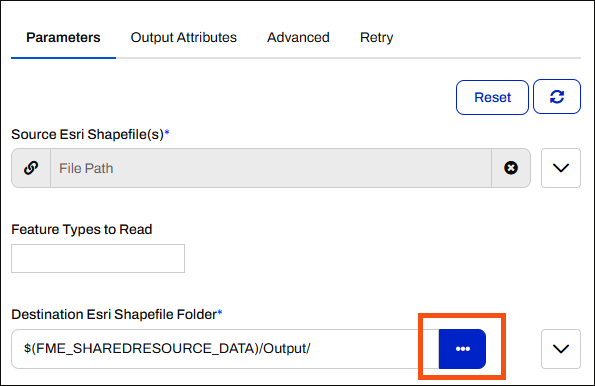This screenshot has width=595, height=386.
Task: Click the chain link icon in Source field
Action: pos(31,168)
